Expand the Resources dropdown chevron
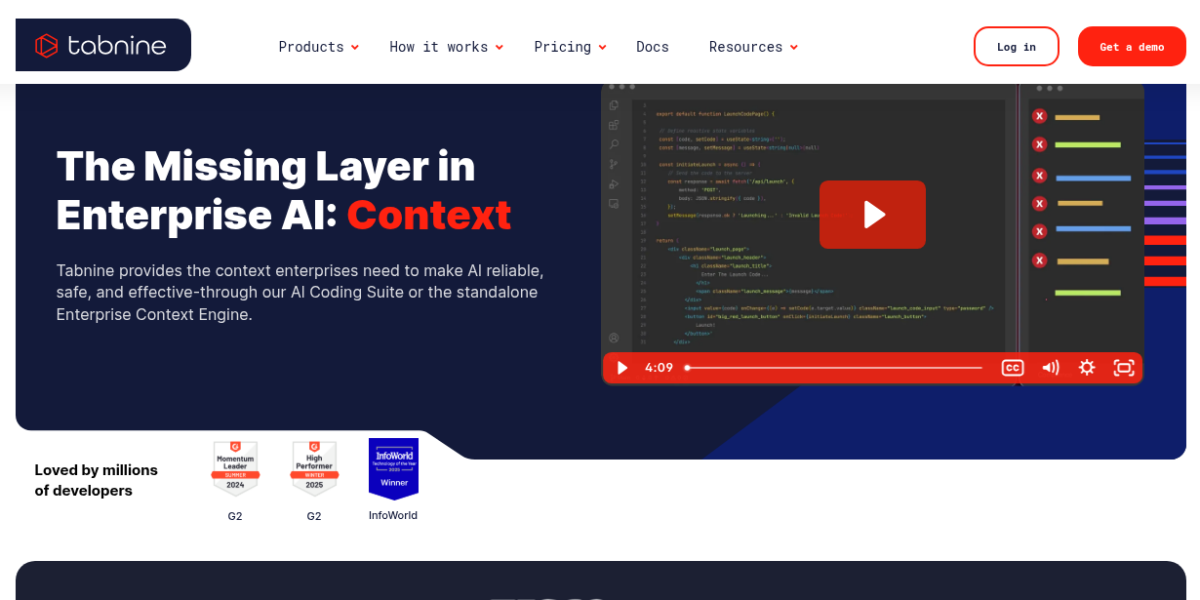 794,47
